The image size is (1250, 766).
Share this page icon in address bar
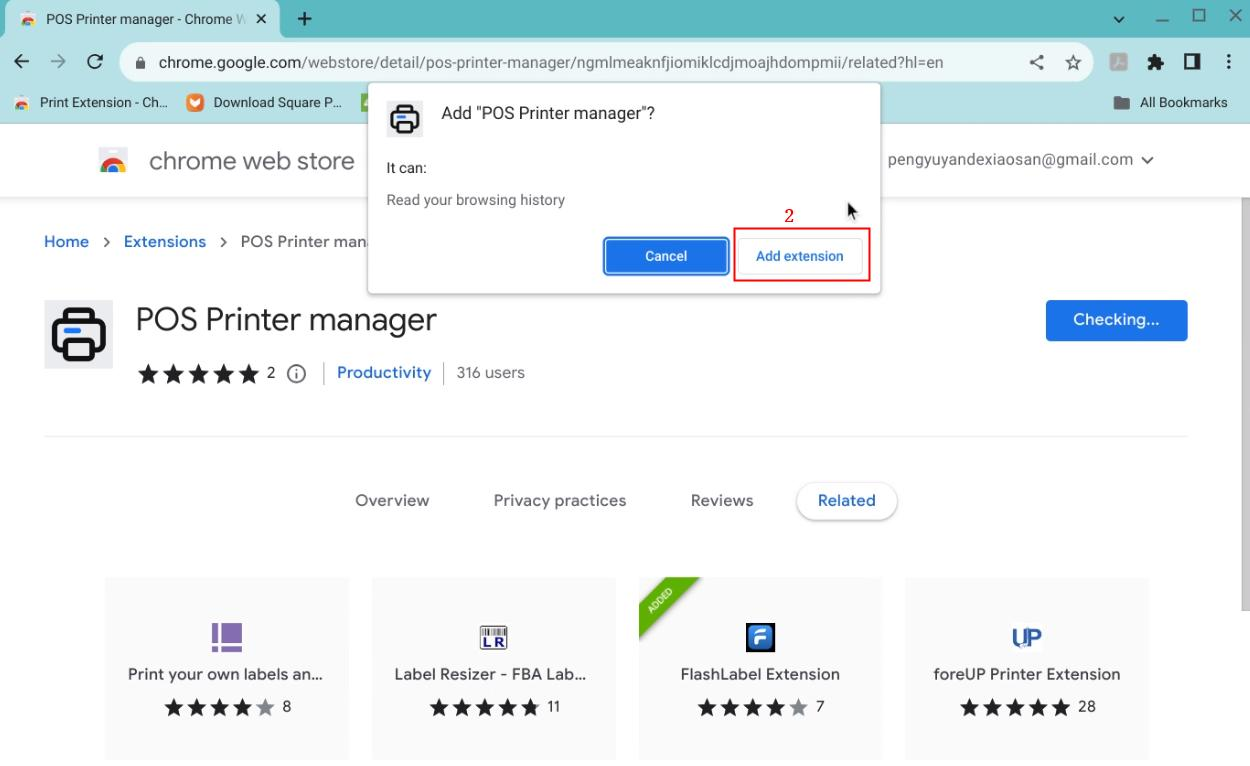point(1037,62)
